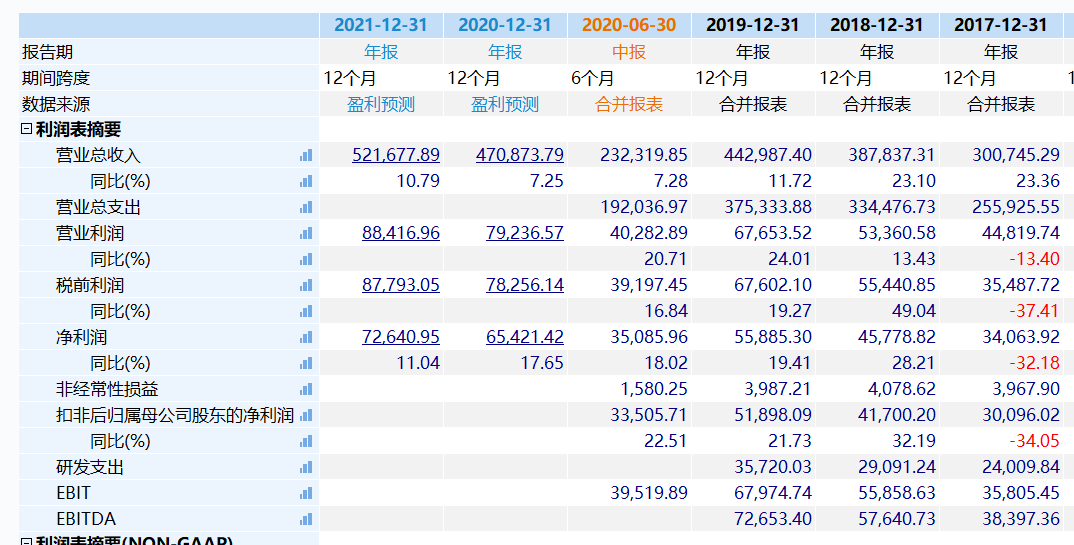Click orange 合并报表 under 2020-06-30
1074x545 pixels.
pyautogui.click(x=629, y=104)
